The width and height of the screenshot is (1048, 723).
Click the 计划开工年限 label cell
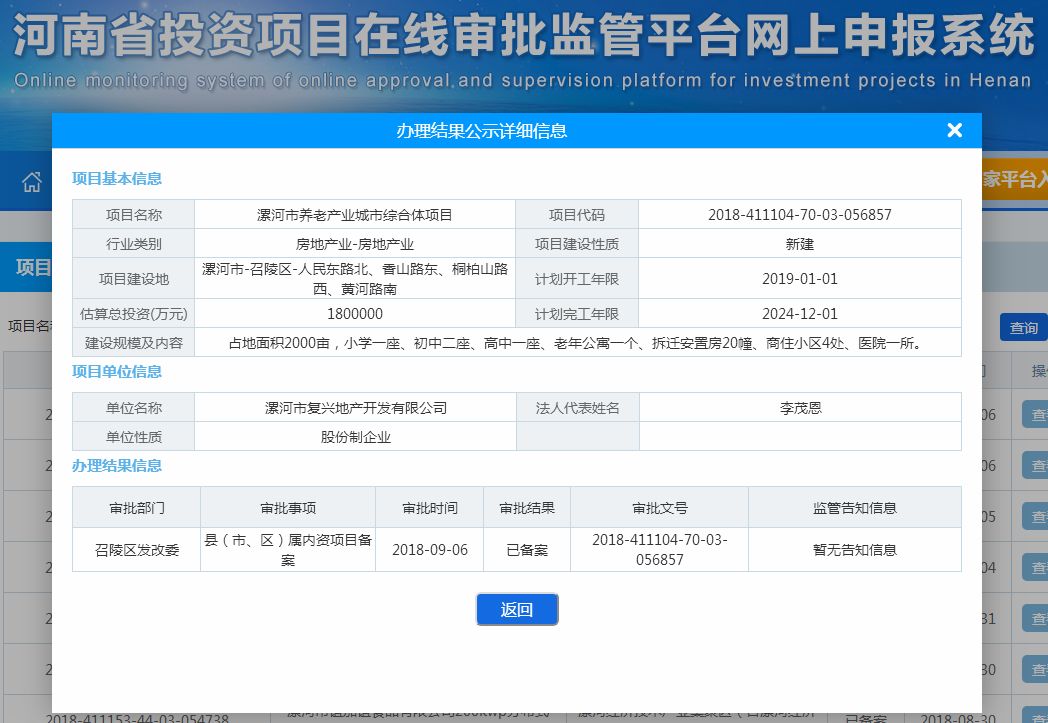tap(577, 279)
